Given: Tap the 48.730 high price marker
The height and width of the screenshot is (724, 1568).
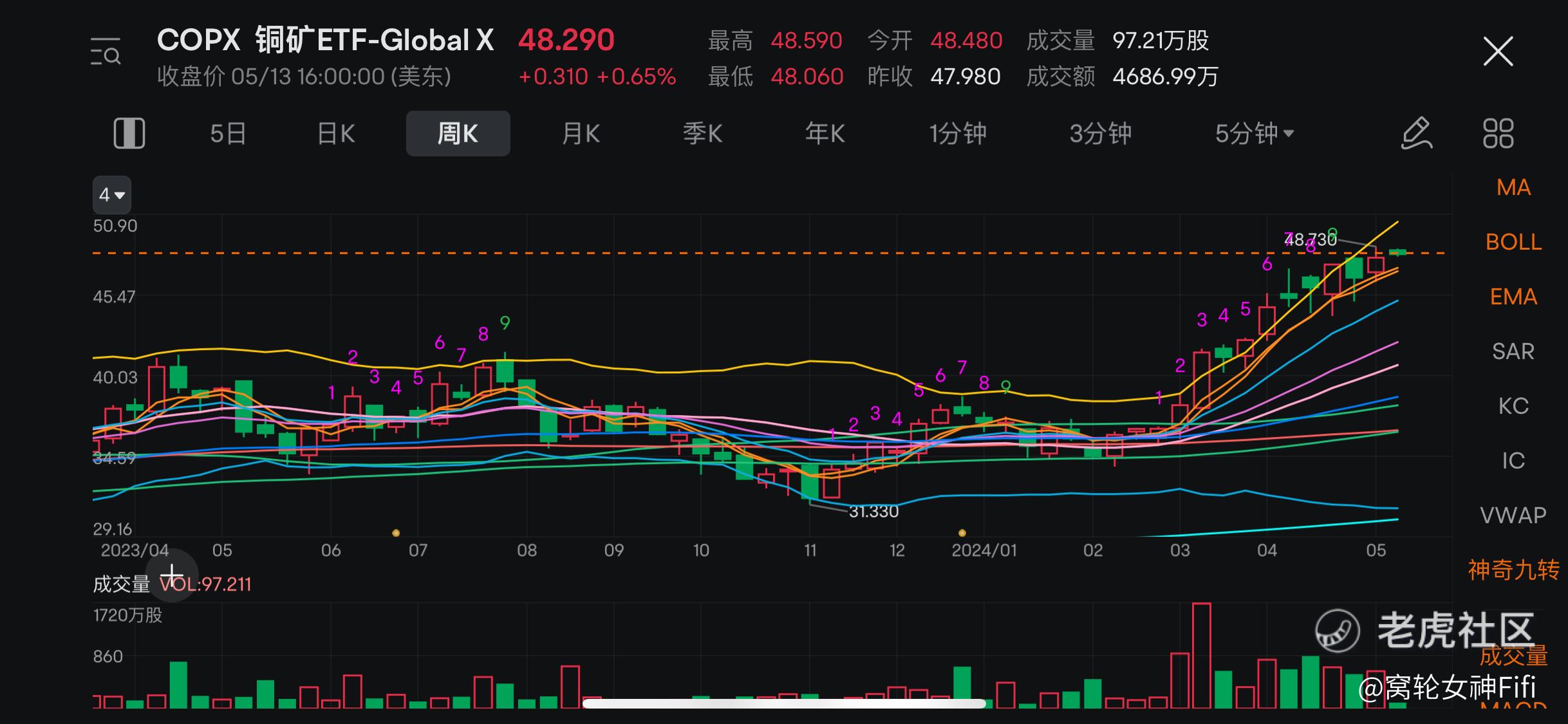Looking at the screenshot, I should 1311,239.
